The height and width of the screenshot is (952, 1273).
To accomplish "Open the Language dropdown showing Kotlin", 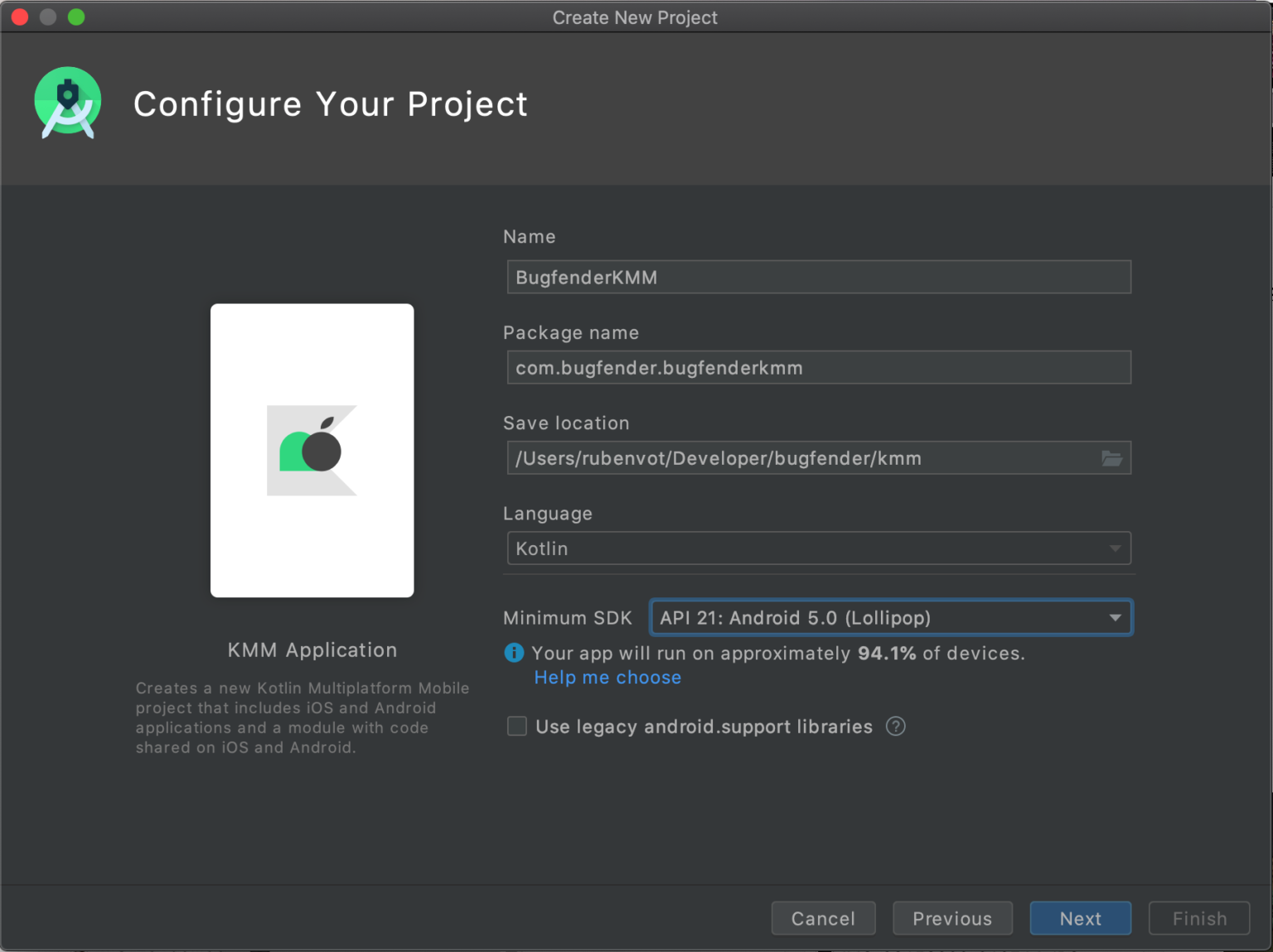I will pos(818,548).
